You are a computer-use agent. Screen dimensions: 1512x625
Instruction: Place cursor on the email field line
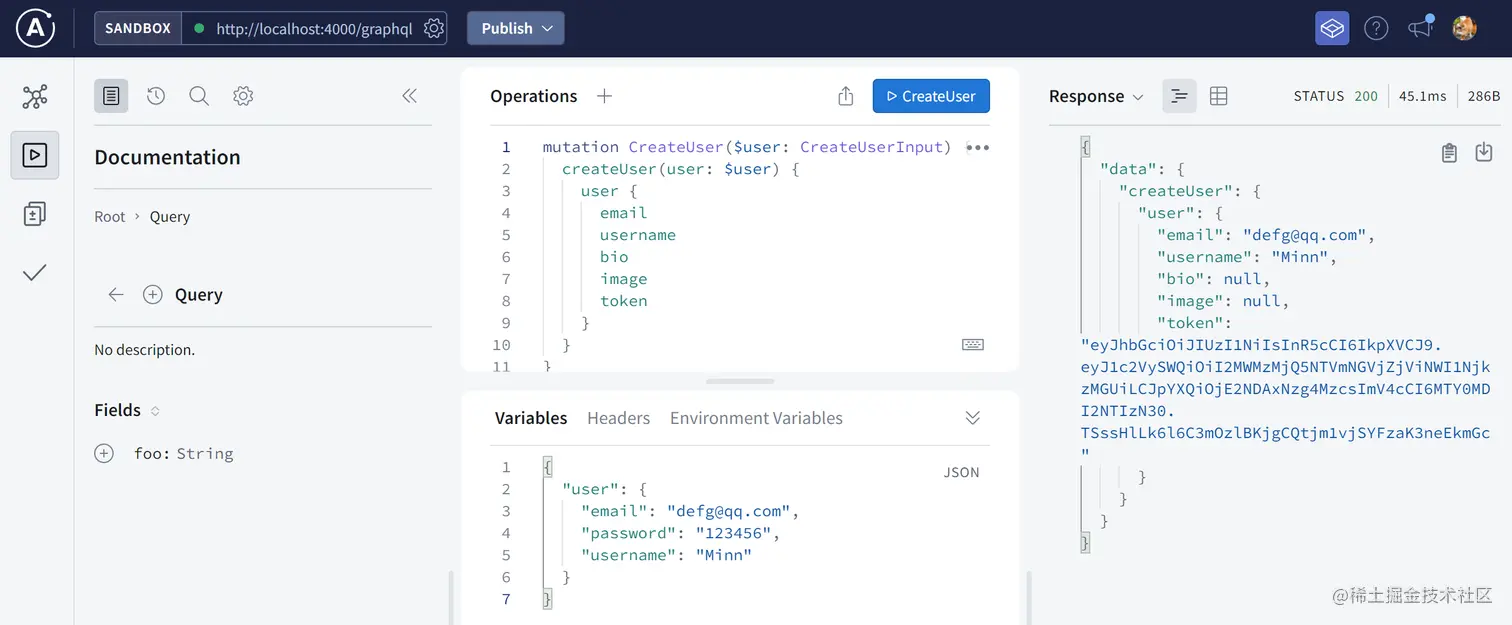(623, 213)
